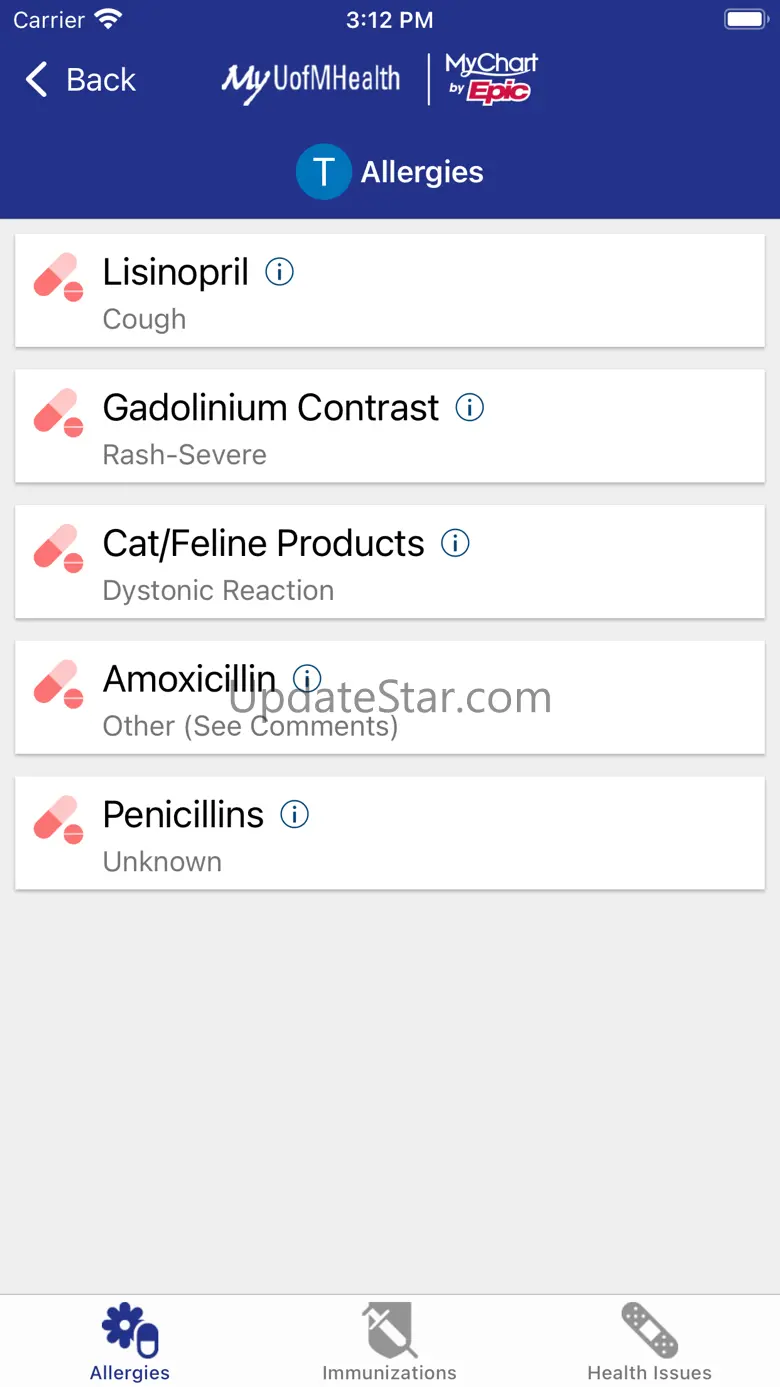Viewport: 780px width, 1387px height.
Task: Tap the MyChart by Epic logo
Action: click(491, 79)
